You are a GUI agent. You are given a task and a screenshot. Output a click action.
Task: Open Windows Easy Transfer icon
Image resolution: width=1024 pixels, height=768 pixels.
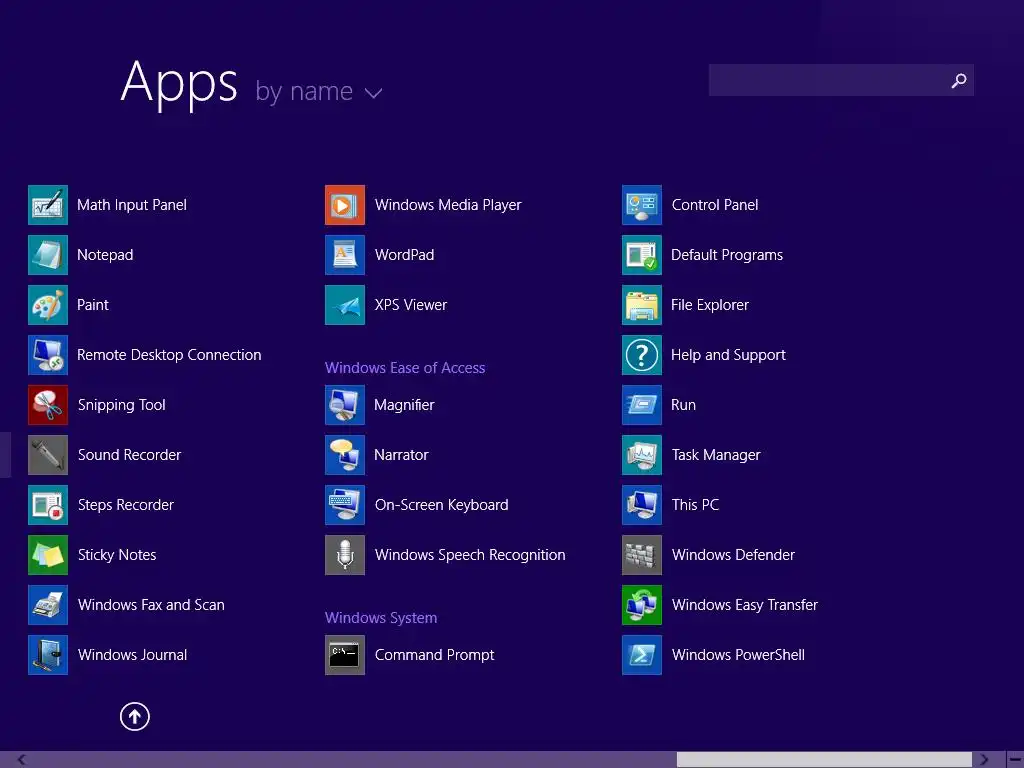[x=642, y=605]
